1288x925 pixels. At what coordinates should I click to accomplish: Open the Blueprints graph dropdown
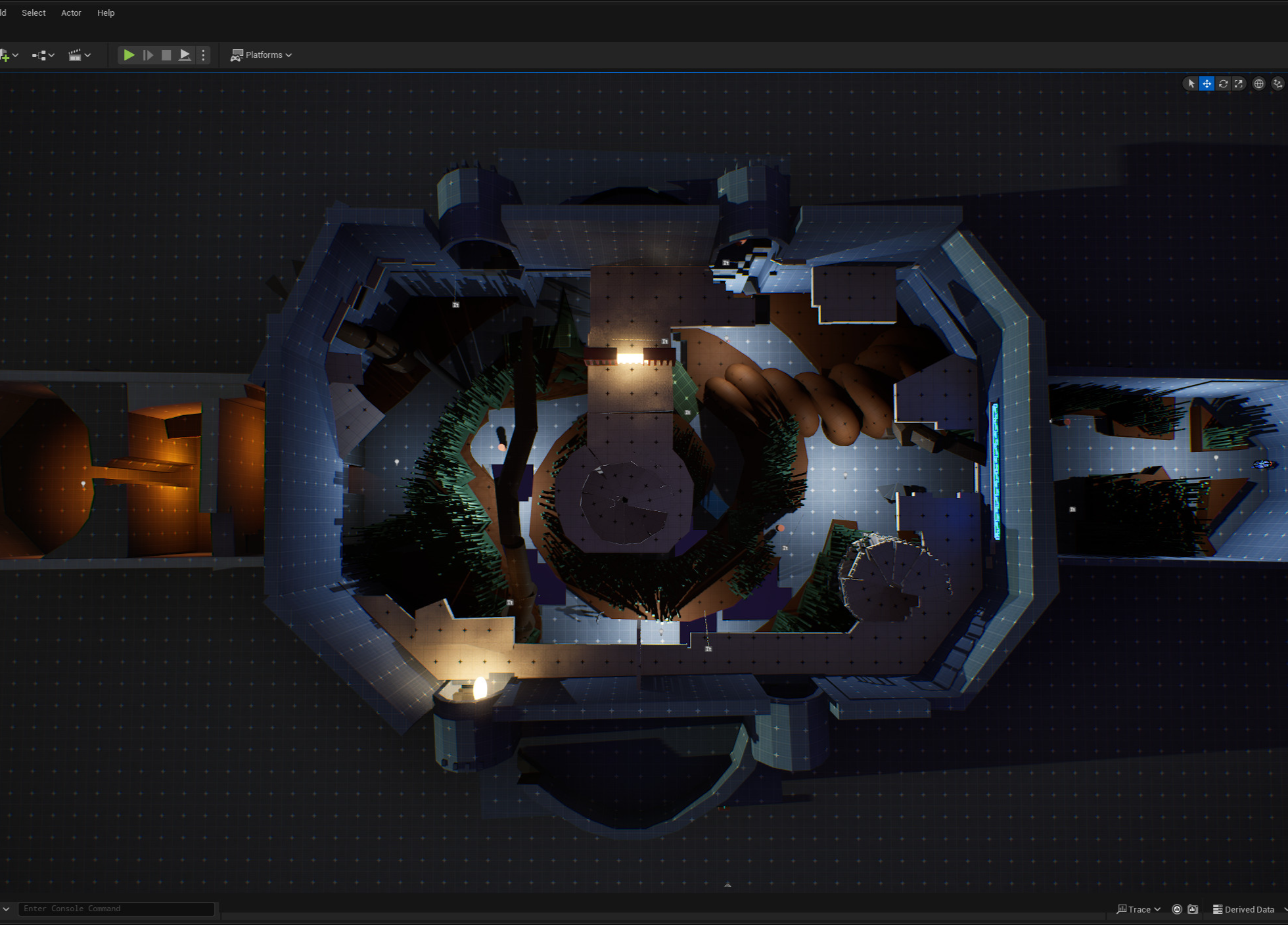pyautogui.click(x=43, y=55)
